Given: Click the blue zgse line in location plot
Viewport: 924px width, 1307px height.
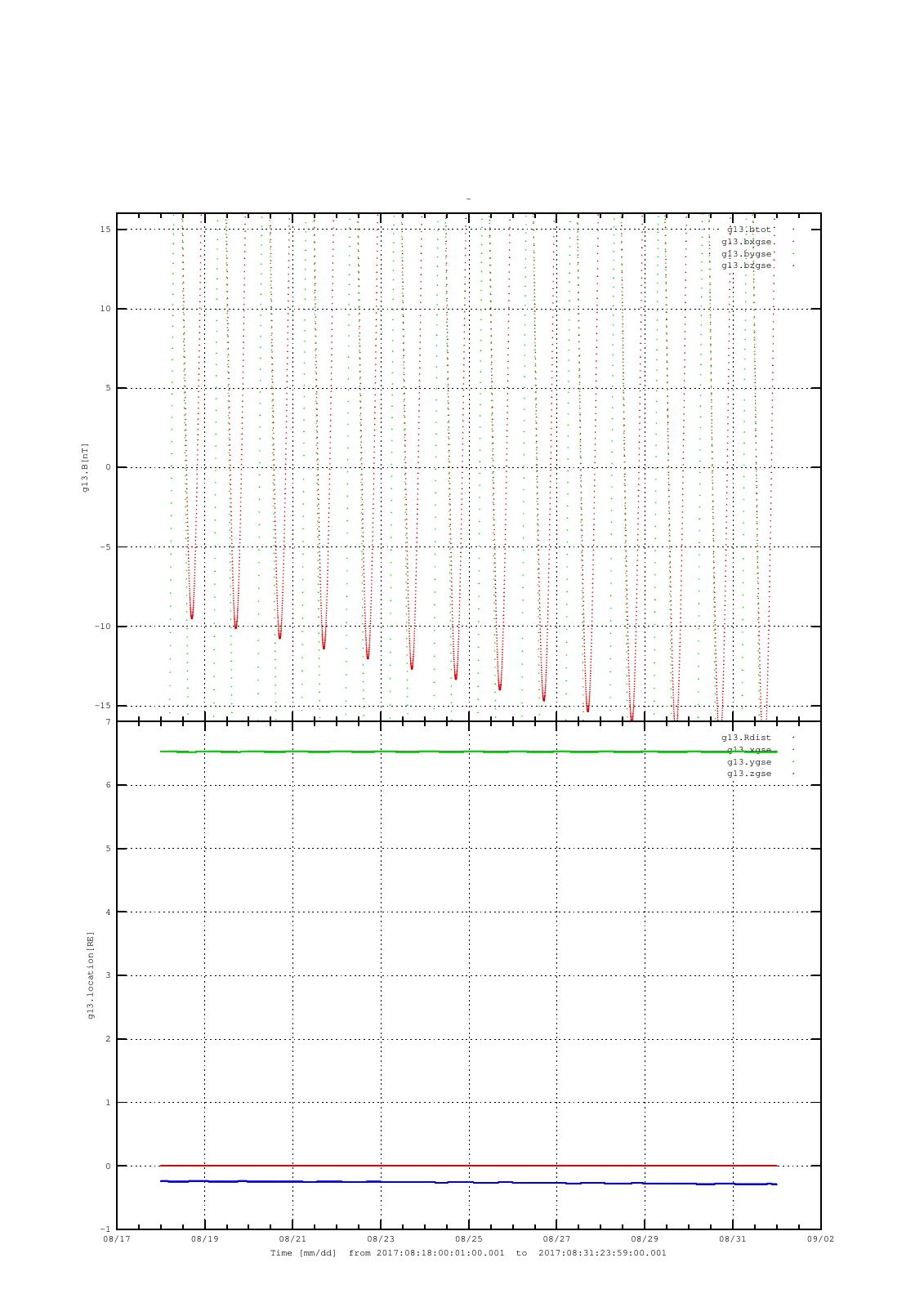Looking at the screenshot, I should [x=469, y=1182].
